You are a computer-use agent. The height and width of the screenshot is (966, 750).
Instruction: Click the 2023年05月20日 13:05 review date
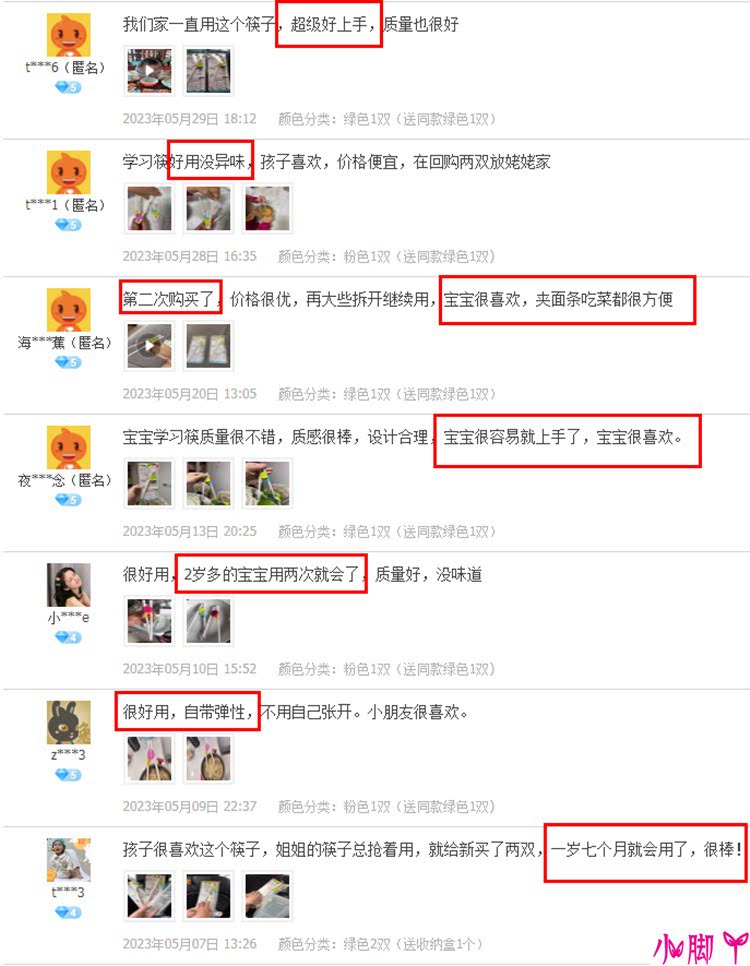point(189,394)
